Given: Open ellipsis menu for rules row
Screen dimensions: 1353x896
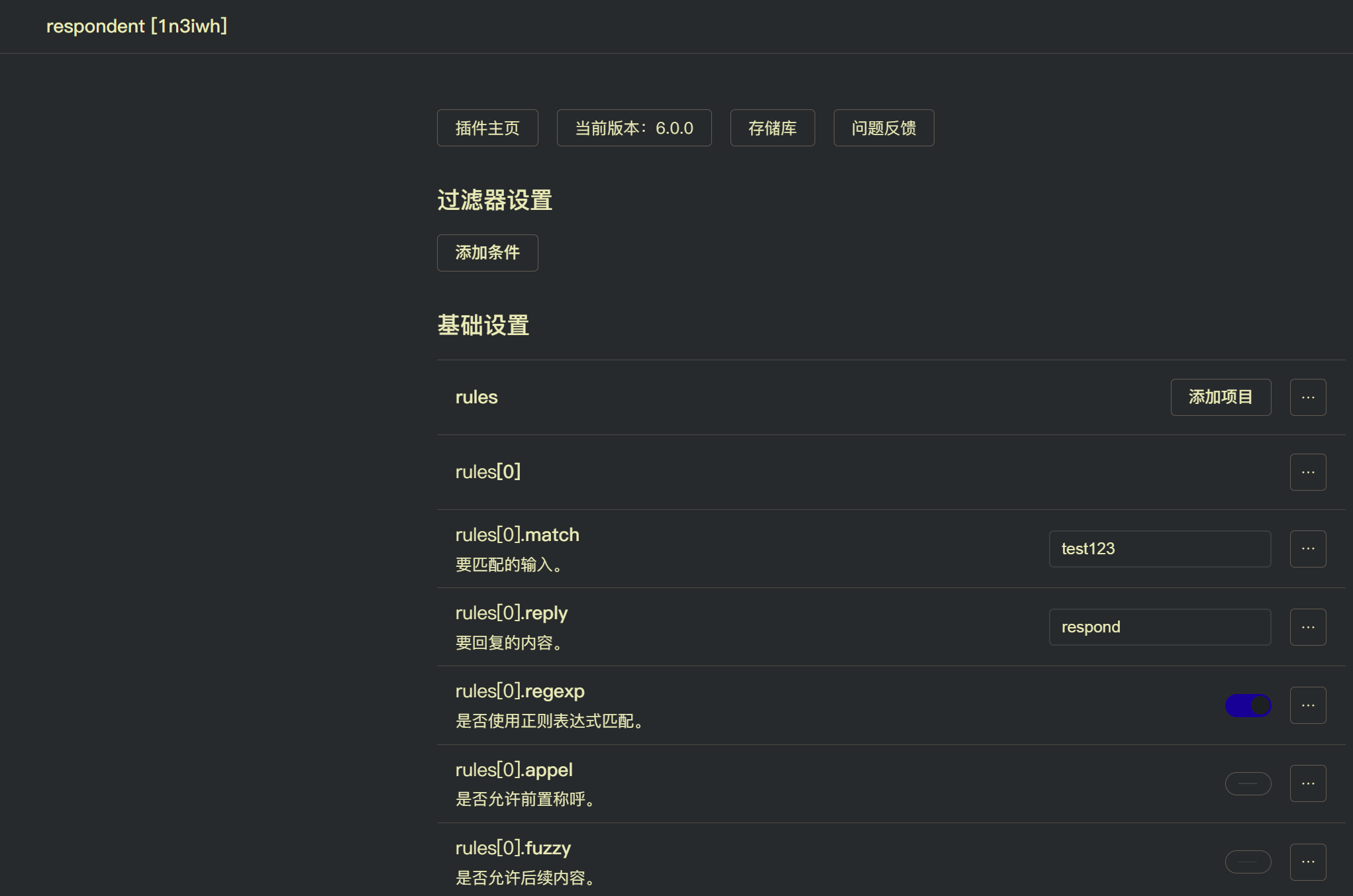Looking at the screenshot, I should (x=1307, y=397).
